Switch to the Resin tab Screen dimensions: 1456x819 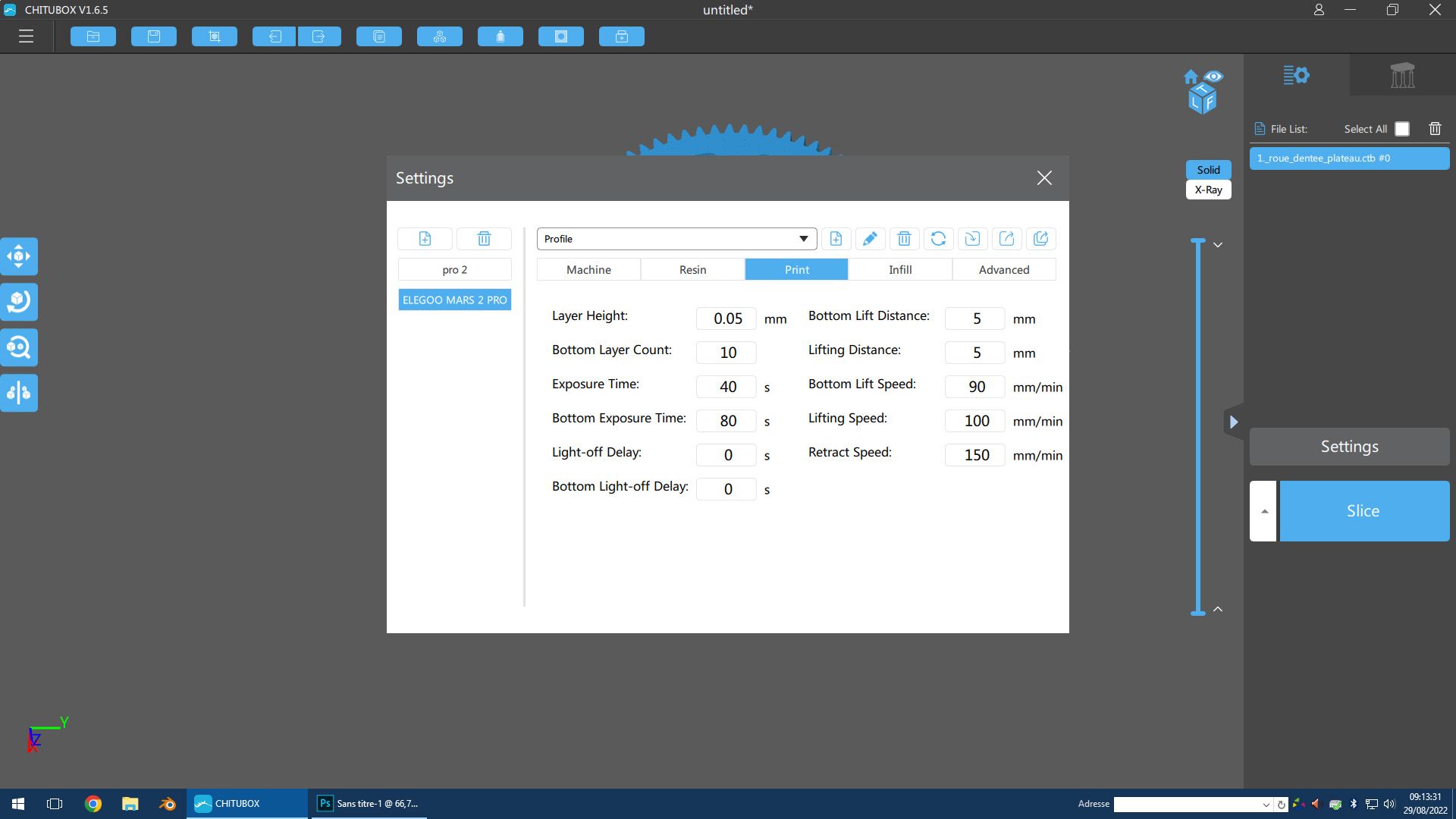coord(692,269)
